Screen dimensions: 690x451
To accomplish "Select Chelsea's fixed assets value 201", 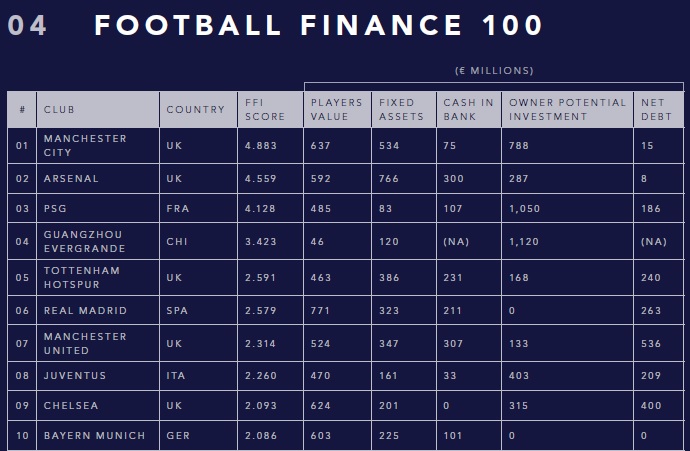I will pos(389,406).
